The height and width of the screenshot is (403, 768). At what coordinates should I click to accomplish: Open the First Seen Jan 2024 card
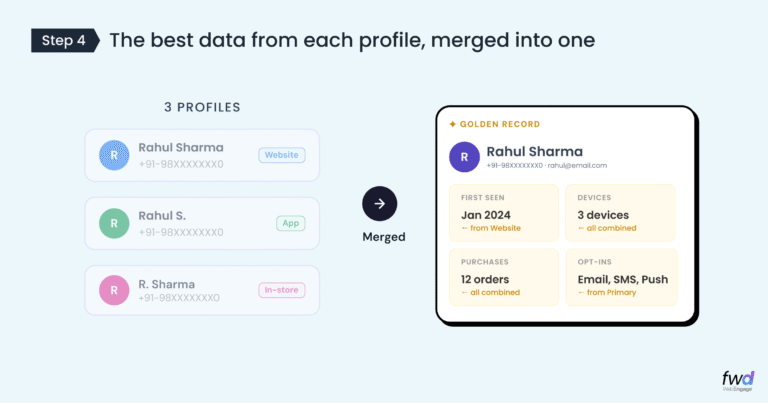(x=504, y=212)
